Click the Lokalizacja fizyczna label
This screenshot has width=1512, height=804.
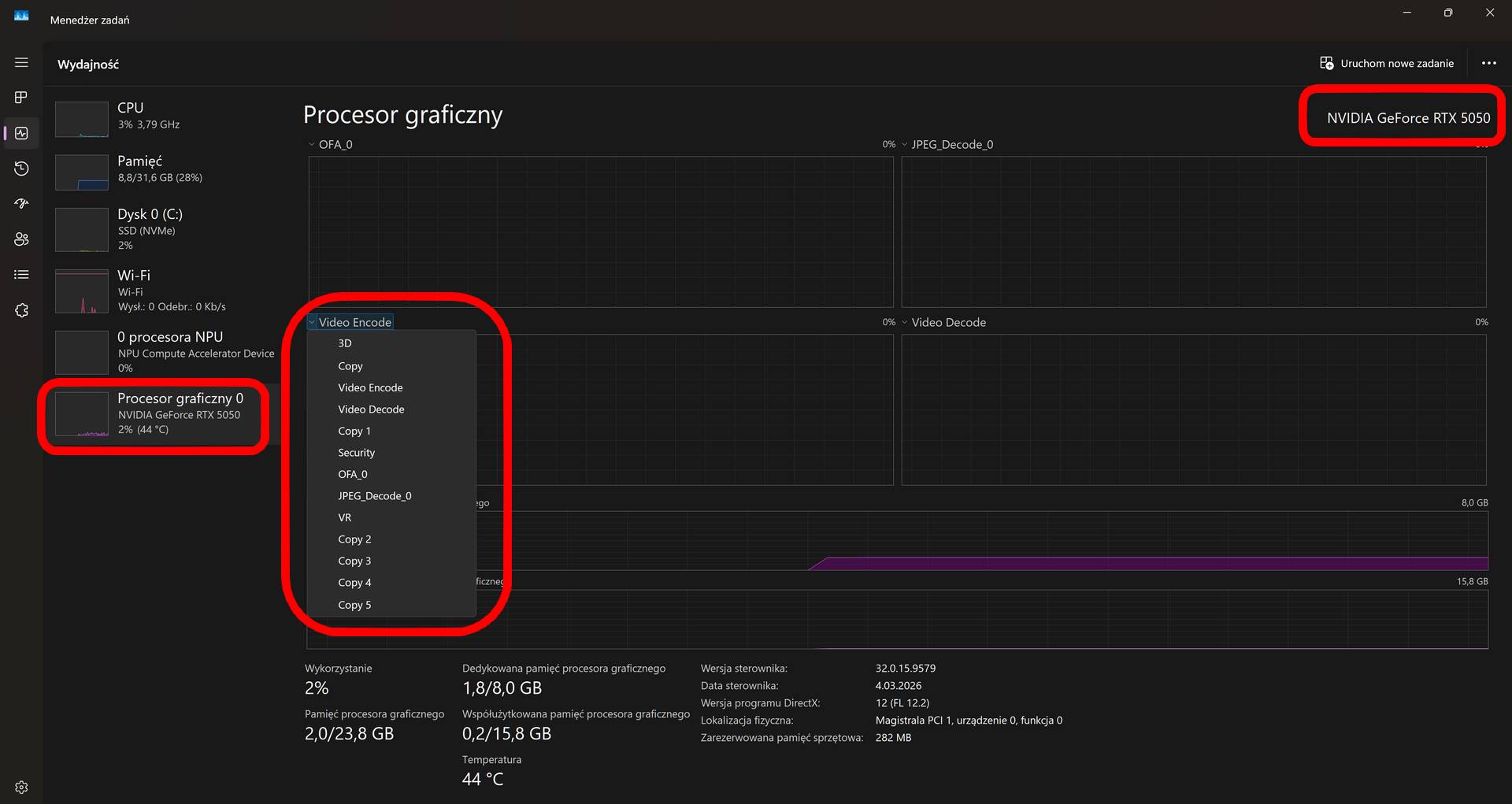click(747, 721)
